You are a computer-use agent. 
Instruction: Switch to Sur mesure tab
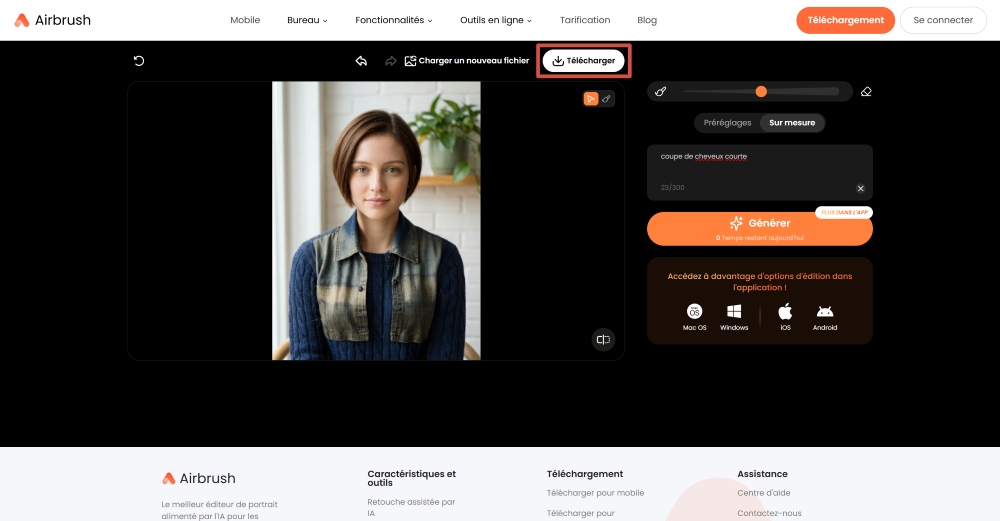coord(792,122)
